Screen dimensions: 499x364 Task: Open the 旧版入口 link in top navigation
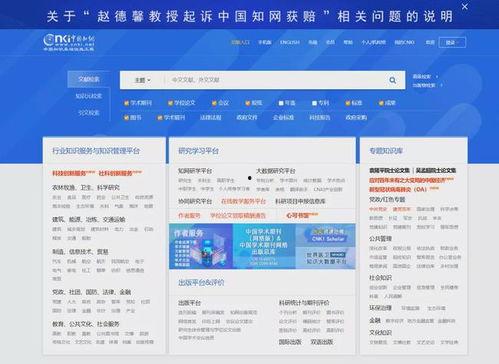click(x=240, y=42)
